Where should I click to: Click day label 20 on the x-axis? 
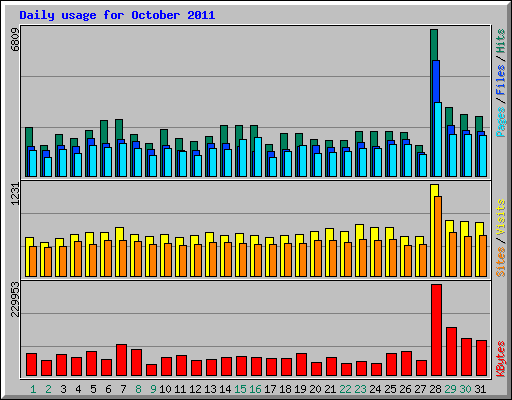pyautogui.click(x=315, y=389)
